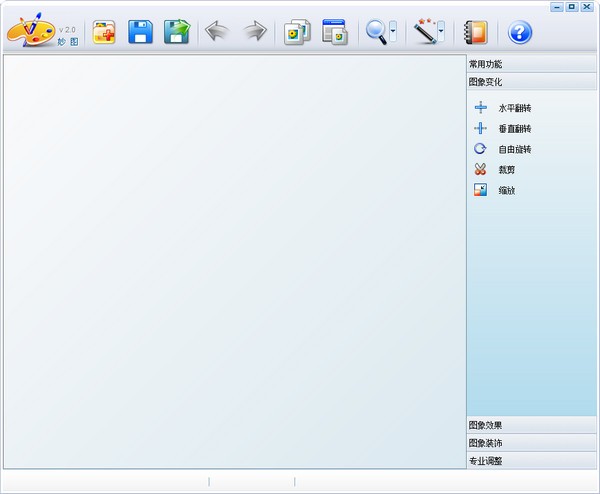Screen dimensions: 600x494
Task: Open the orange notebook icon
Action: click(x=476, y=33)
